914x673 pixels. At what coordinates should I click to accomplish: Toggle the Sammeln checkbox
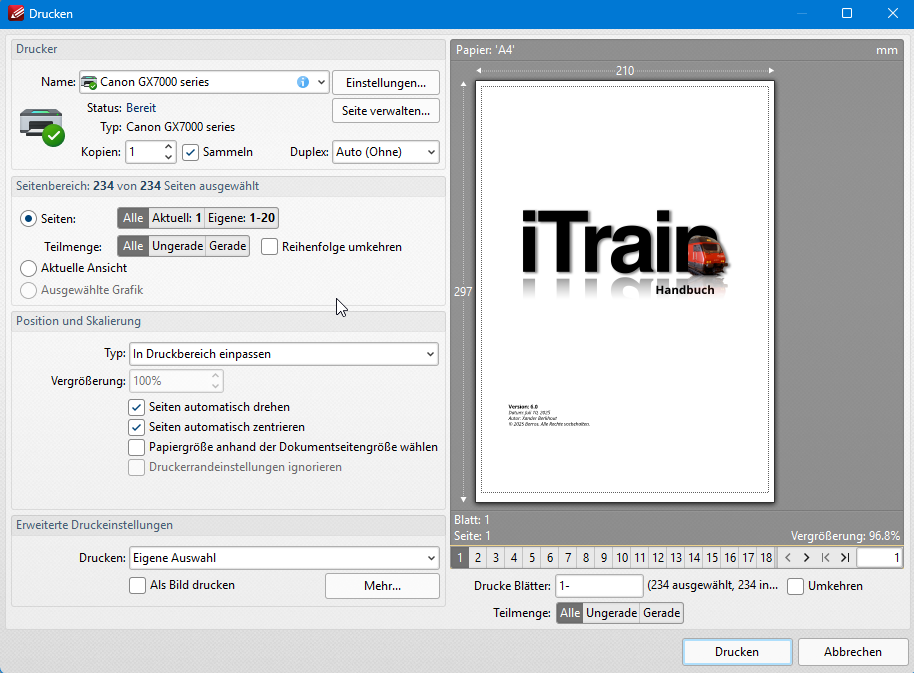point(191,153)
